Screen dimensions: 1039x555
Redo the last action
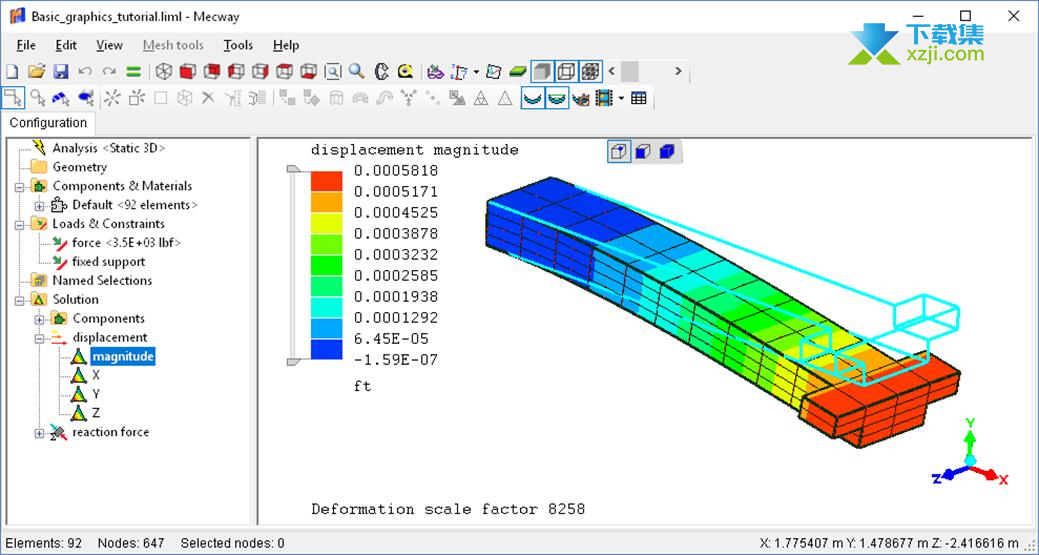coord(109,71)
